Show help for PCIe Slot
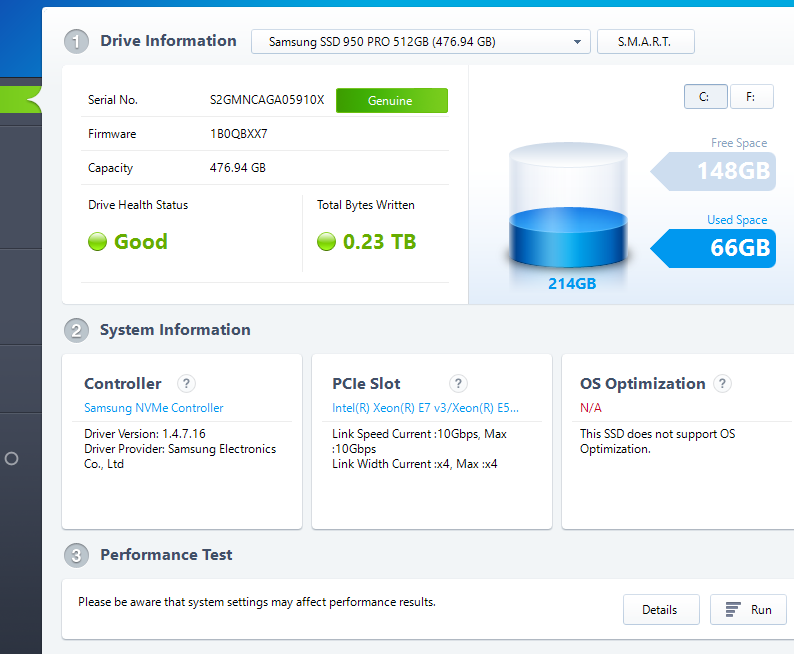The image size is (794, 654). [x=458, y=384]
